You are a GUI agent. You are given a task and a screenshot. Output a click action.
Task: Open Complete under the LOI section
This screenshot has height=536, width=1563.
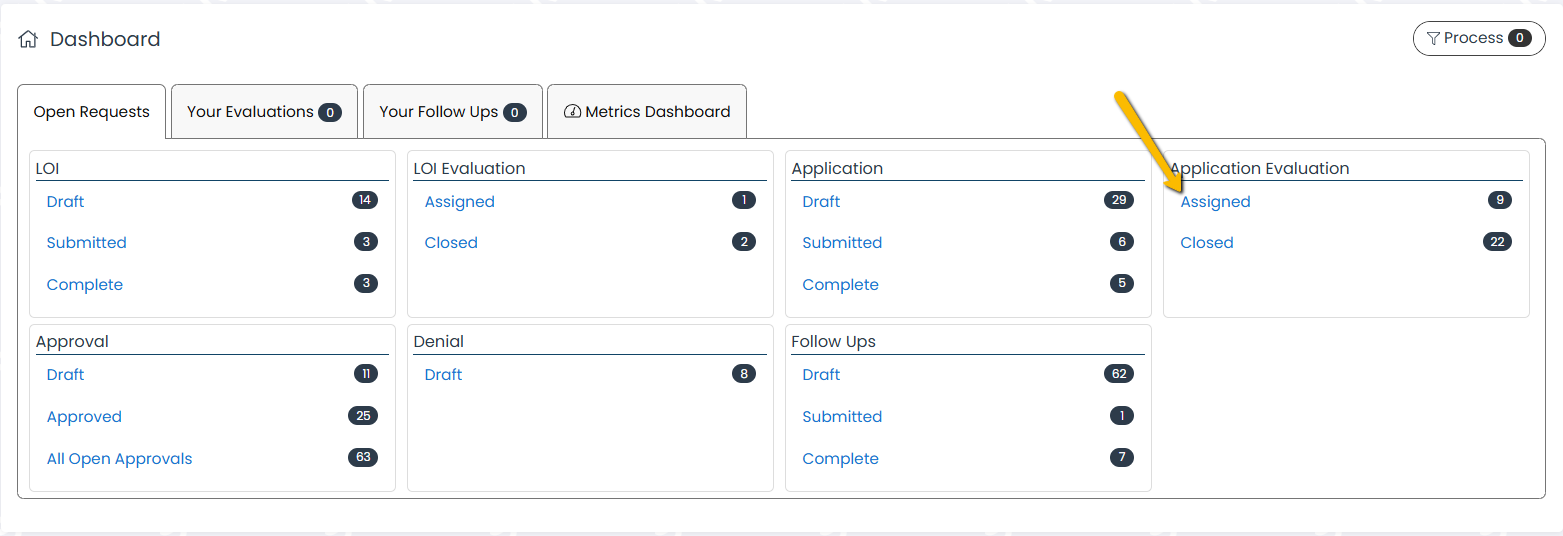pyautogui.click(x=85, y=285)
